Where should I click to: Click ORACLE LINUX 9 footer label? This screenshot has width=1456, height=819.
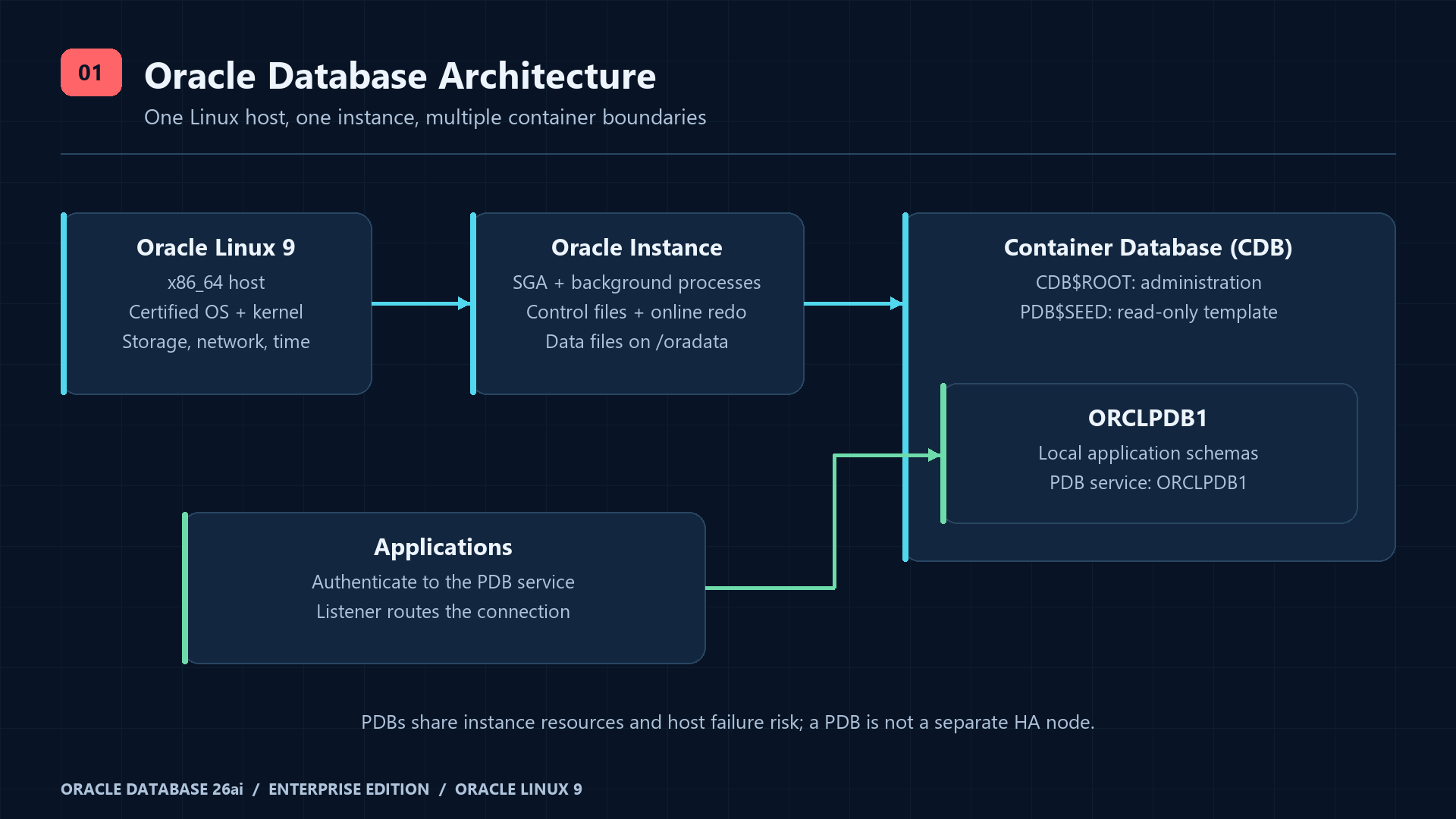click(519, 789)
